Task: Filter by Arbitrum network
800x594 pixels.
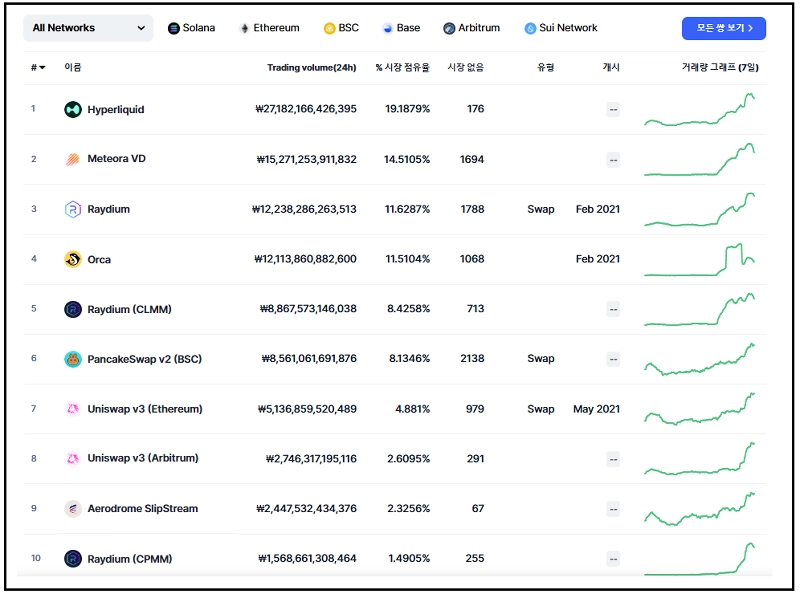Action: pos(471,28)
